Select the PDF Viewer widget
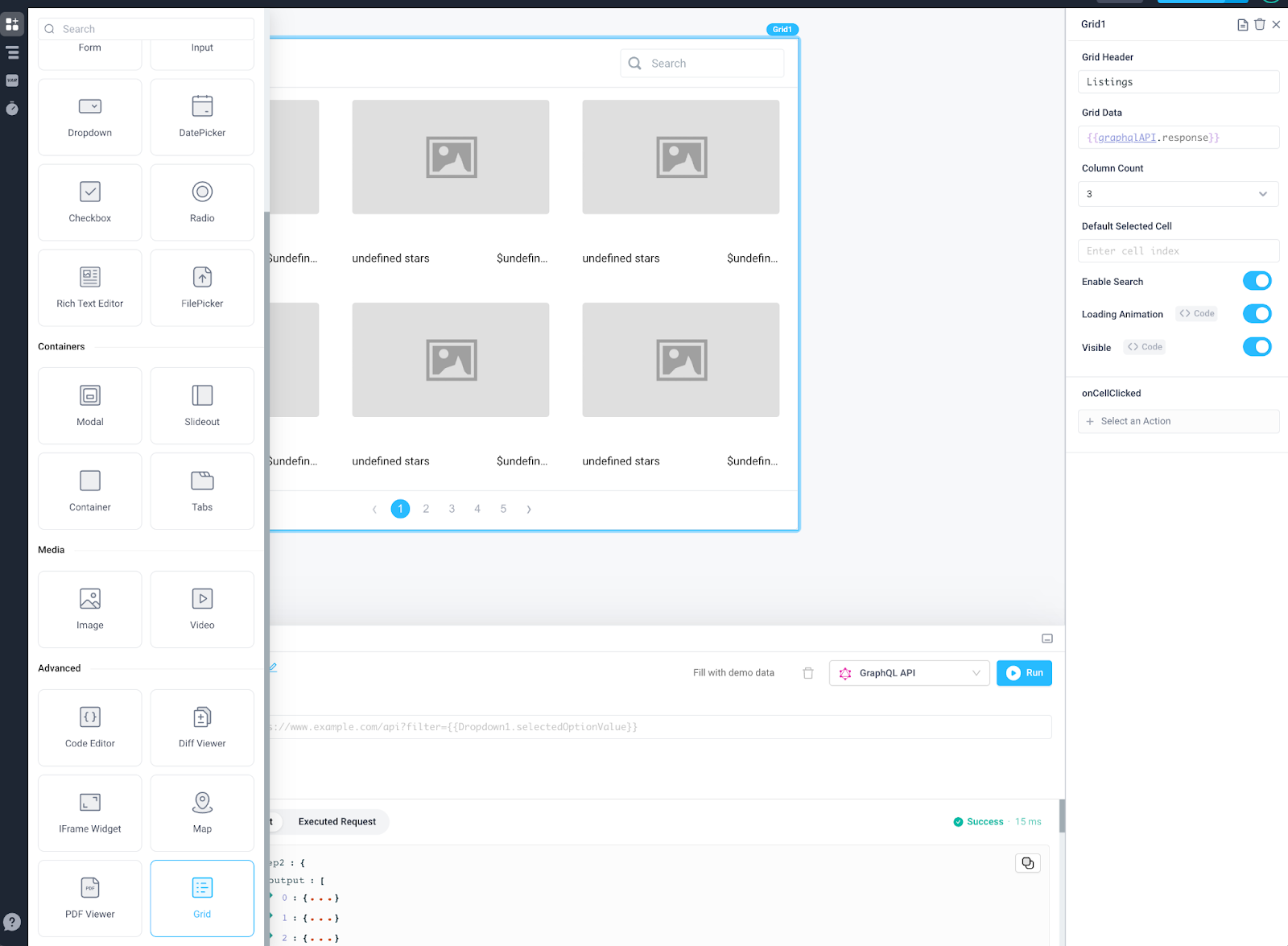The width and height of the screenshot is (1288, 946). click(x=89, y=898)
